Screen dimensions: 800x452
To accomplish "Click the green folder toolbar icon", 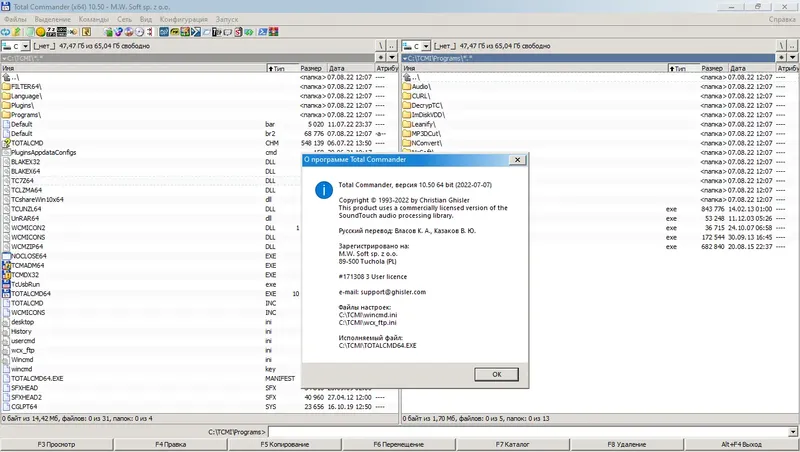I will [x=108, y=32].
